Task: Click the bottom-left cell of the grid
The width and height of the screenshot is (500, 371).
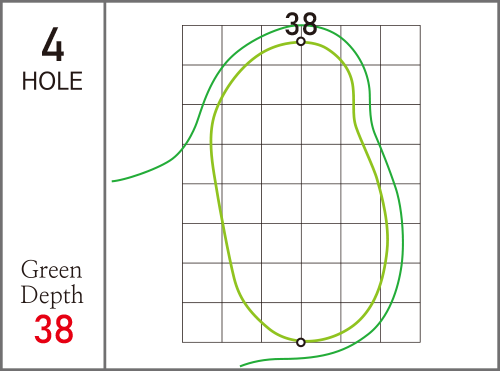Action: coord(202,322)
